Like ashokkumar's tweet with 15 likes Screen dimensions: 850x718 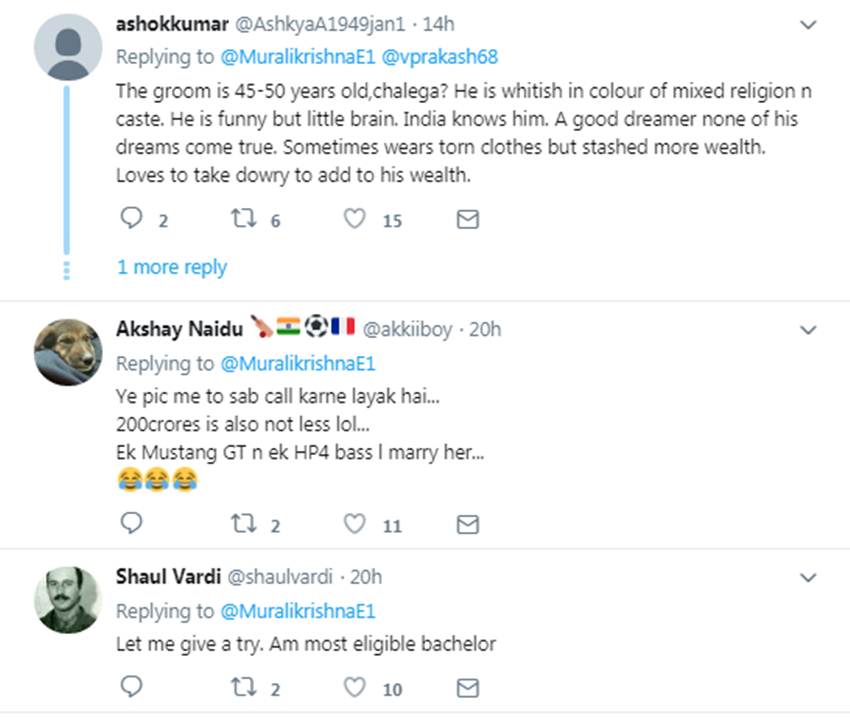[355, 219]
